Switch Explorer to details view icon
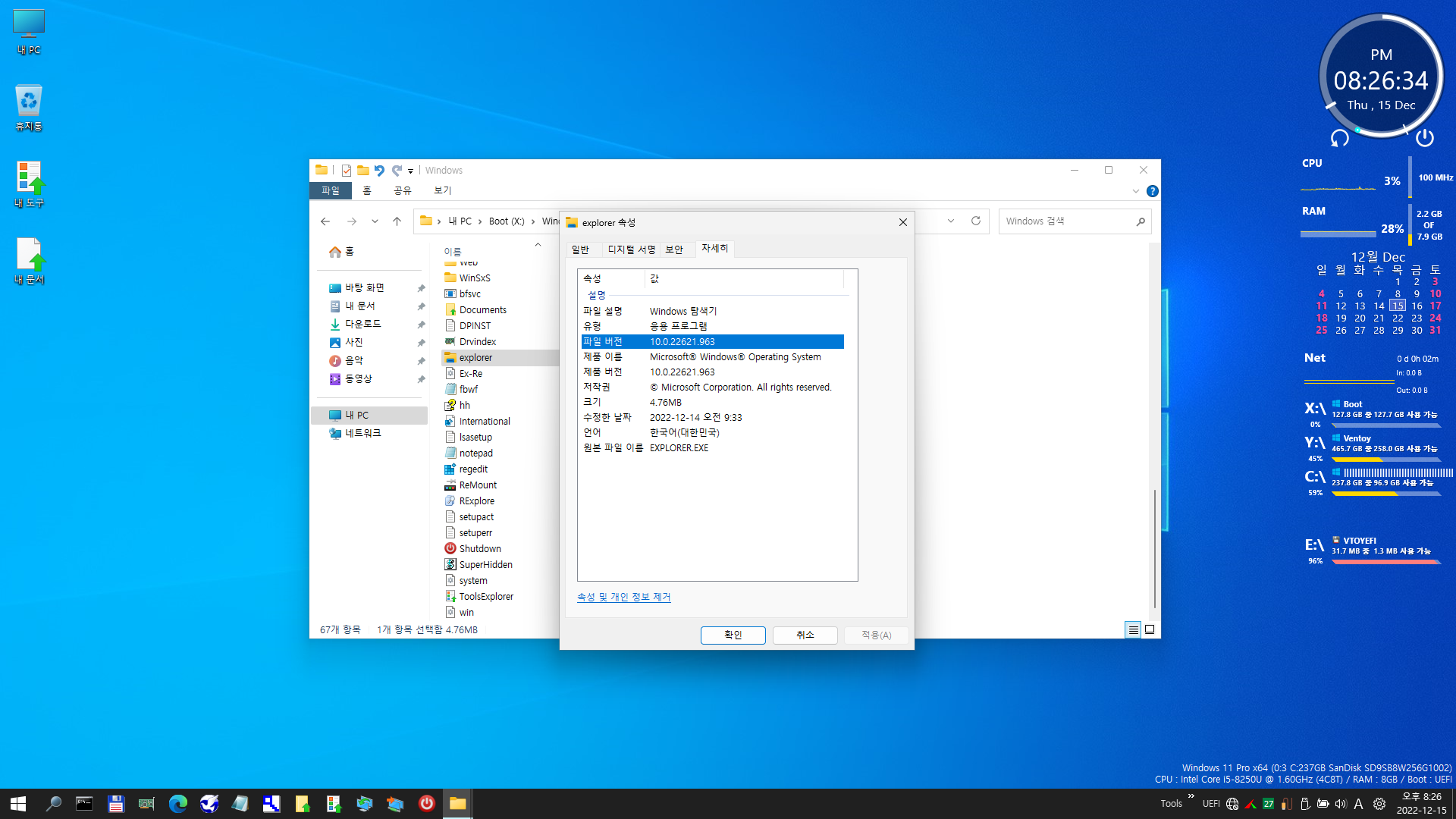The height and width of the screenshot is (819, 1456). [x=1133, y=629]
